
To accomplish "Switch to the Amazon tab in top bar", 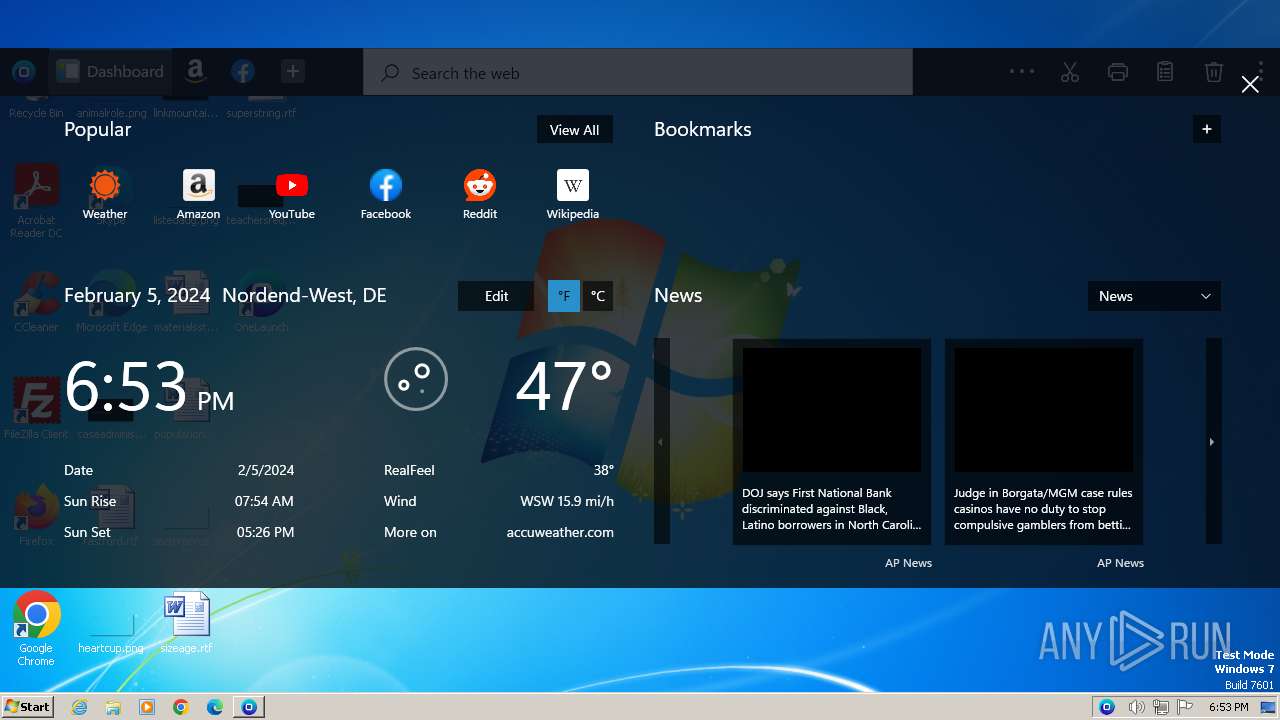I will [195, 71].
